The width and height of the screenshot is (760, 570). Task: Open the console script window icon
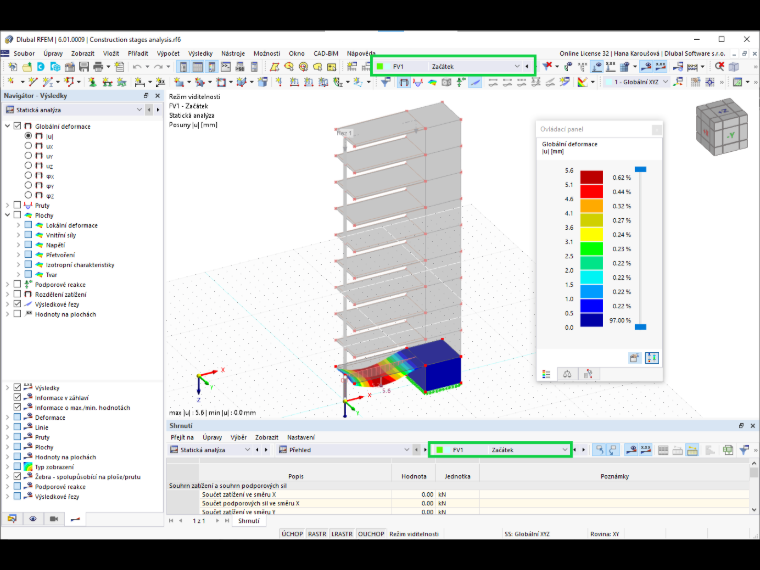(x=226, y=66)
